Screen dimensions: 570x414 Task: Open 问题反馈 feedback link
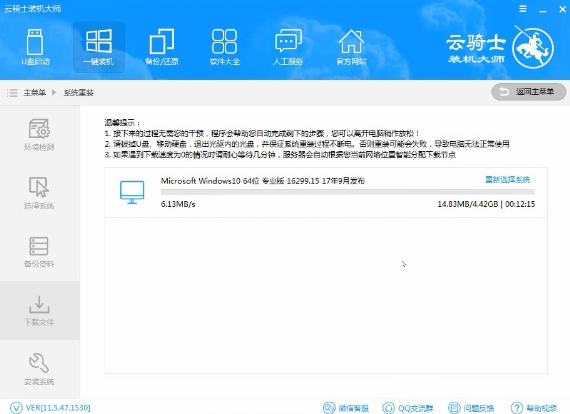click(x=471, y=408)
